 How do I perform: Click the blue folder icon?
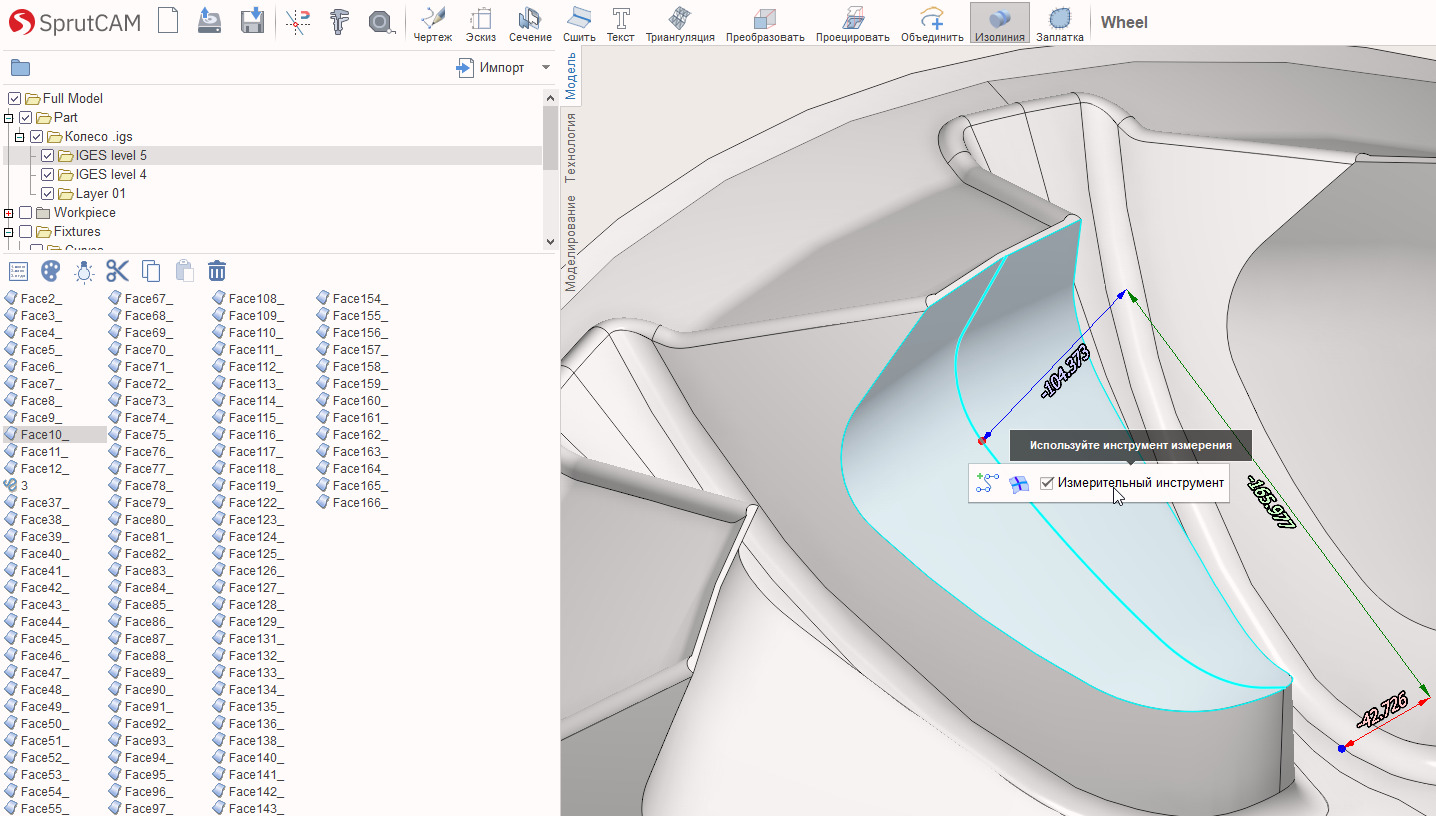click(x=20, y=68)
